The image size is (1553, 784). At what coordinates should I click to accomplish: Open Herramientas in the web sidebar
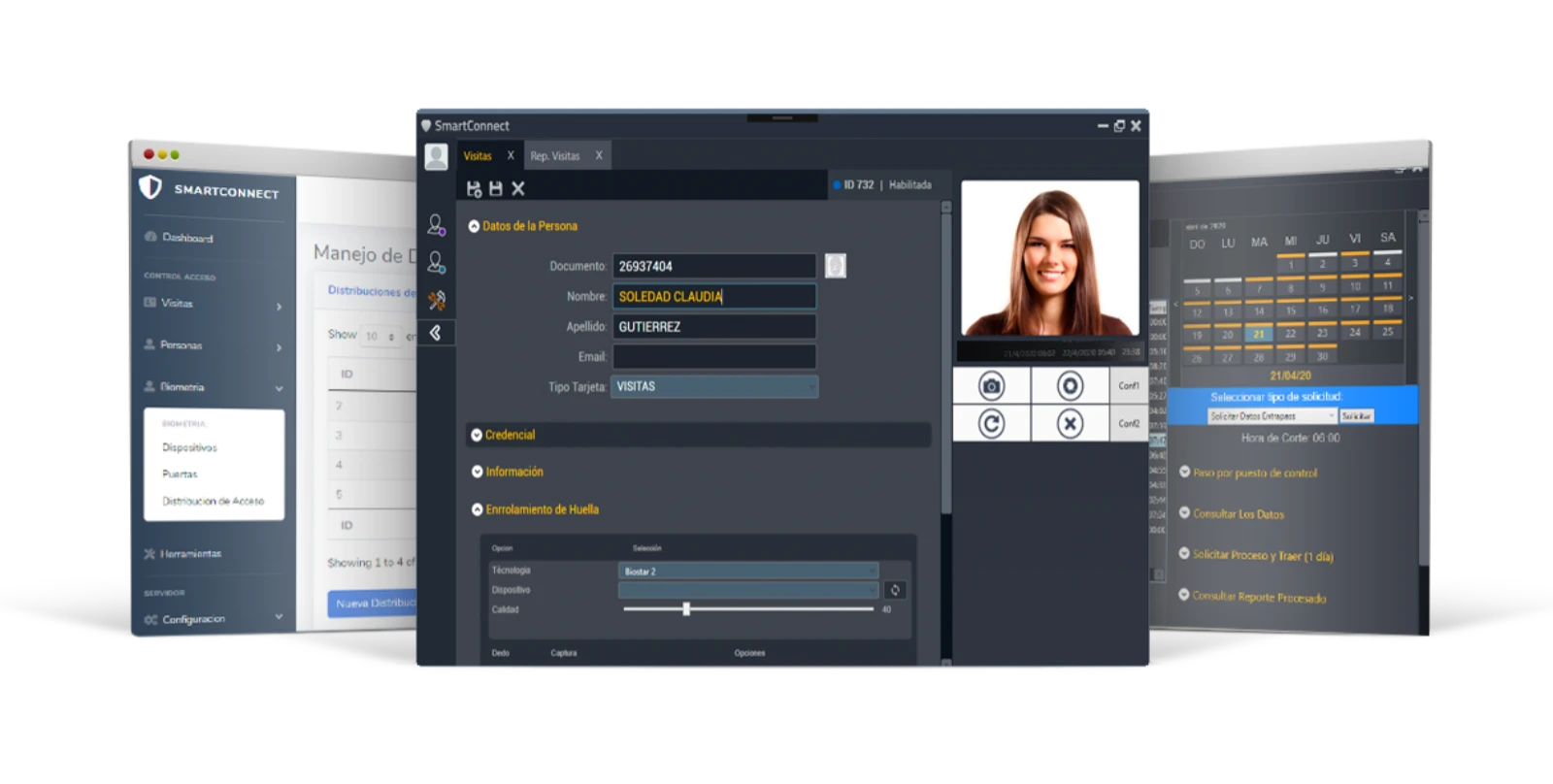point(183,554)
